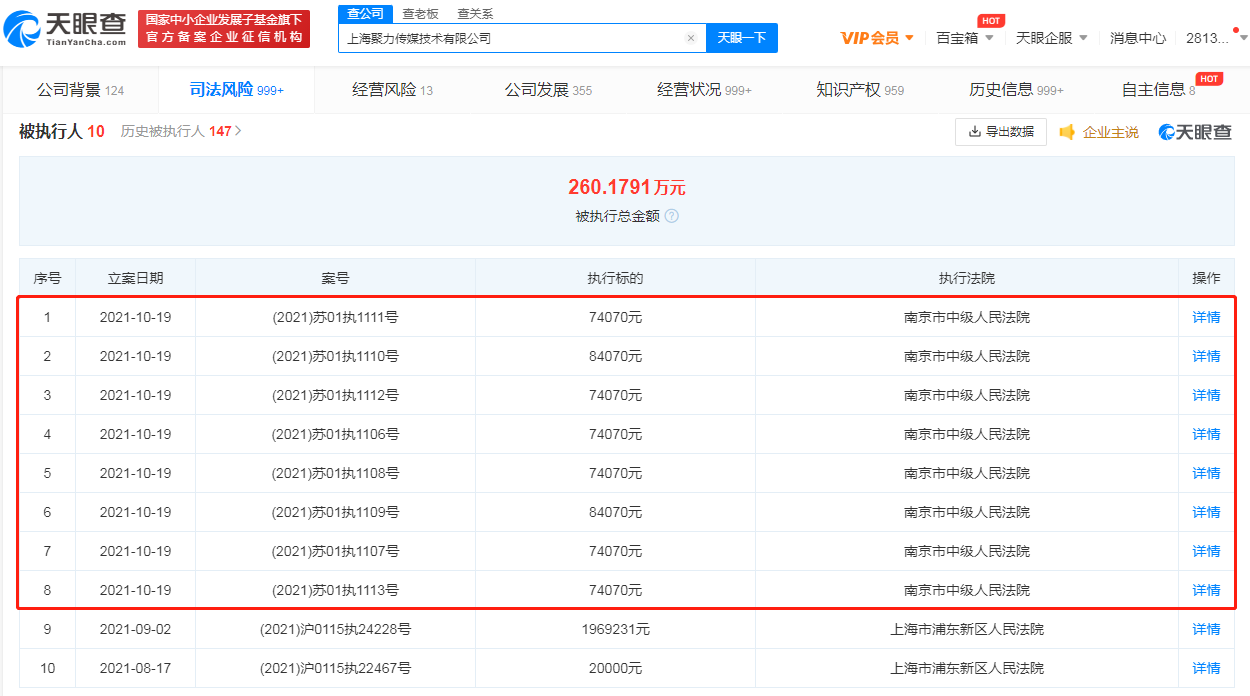
Task: Open 详情 for case (2021)沪0115执24228号
Action: click(1206, 630)
